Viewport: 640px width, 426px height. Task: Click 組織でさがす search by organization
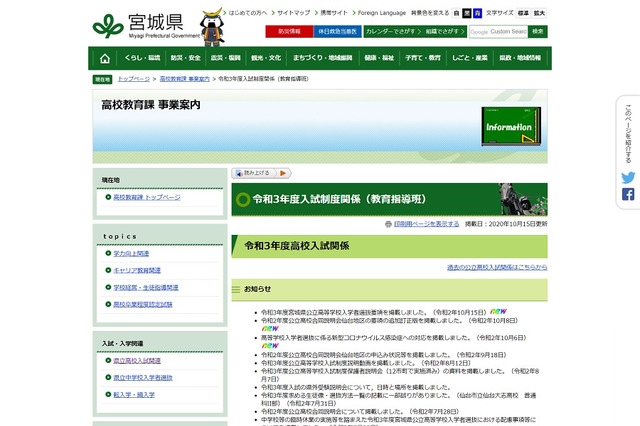point(445,31)
